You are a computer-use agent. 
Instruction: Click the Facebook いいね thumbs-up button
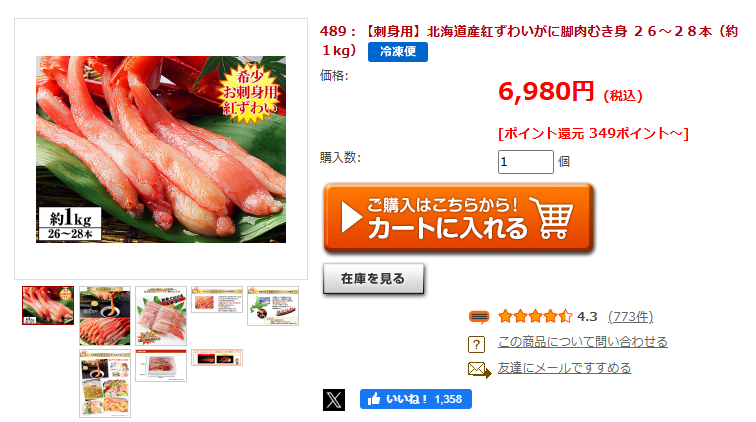tap(416, 399)
